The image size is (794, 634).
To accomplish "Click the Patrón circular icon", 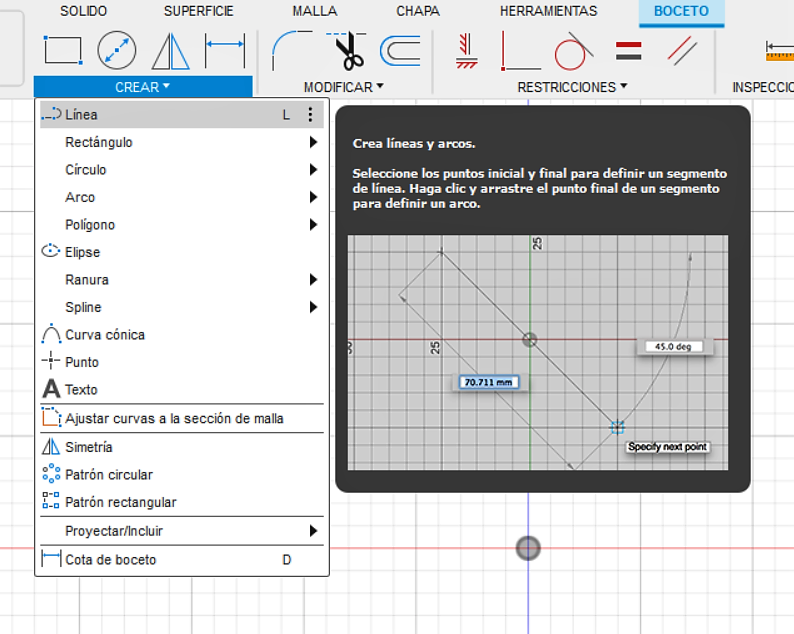I will 51,474.
